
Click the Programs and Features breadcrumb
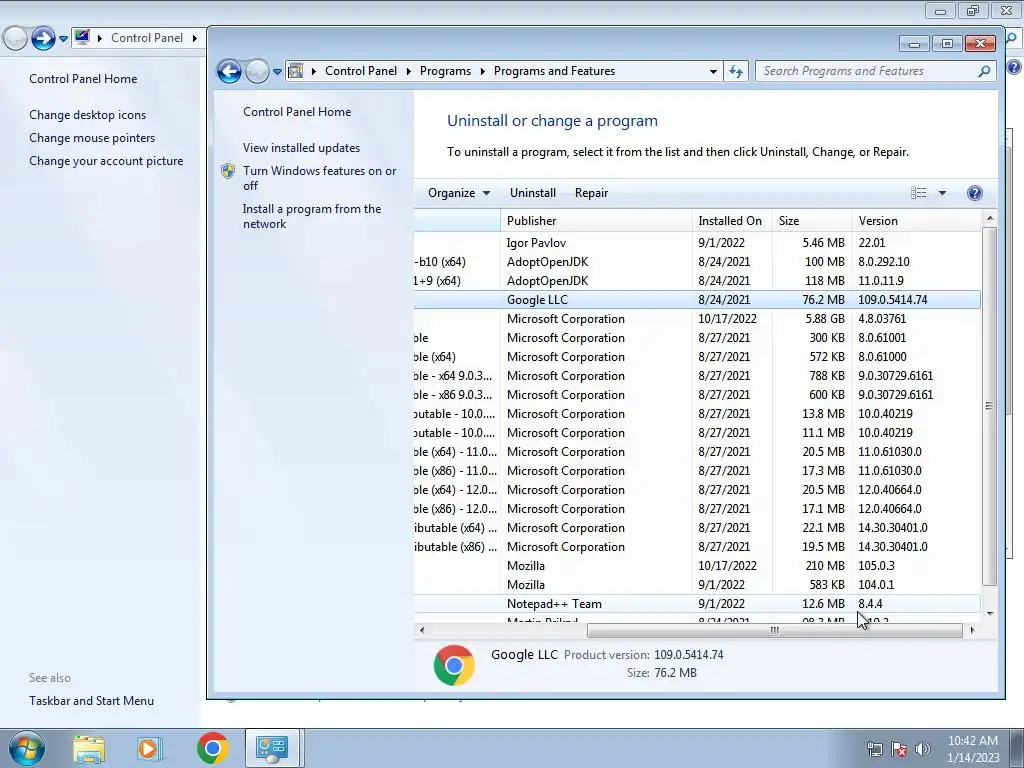pyautogui.click(x=554, y=71)
